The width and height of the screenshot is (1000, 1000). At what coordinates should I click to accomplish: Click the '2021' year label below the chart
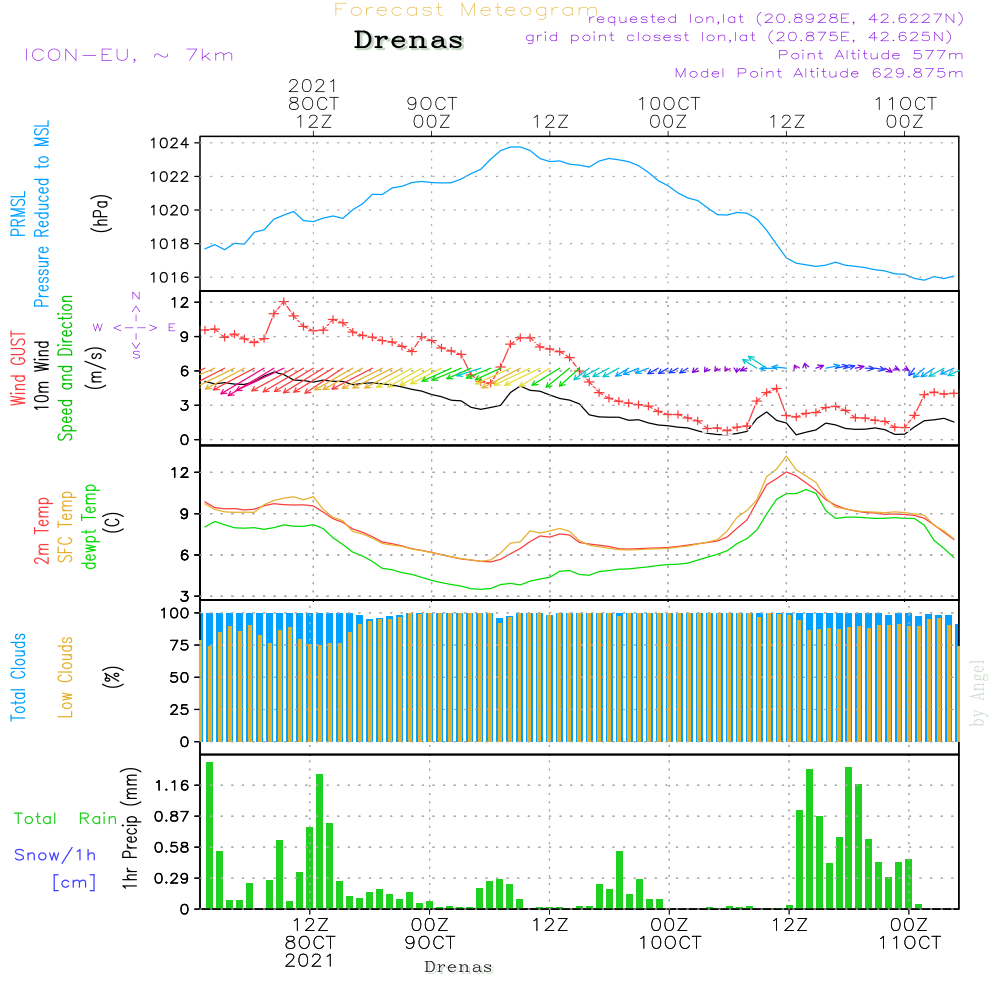click(310, 961)
